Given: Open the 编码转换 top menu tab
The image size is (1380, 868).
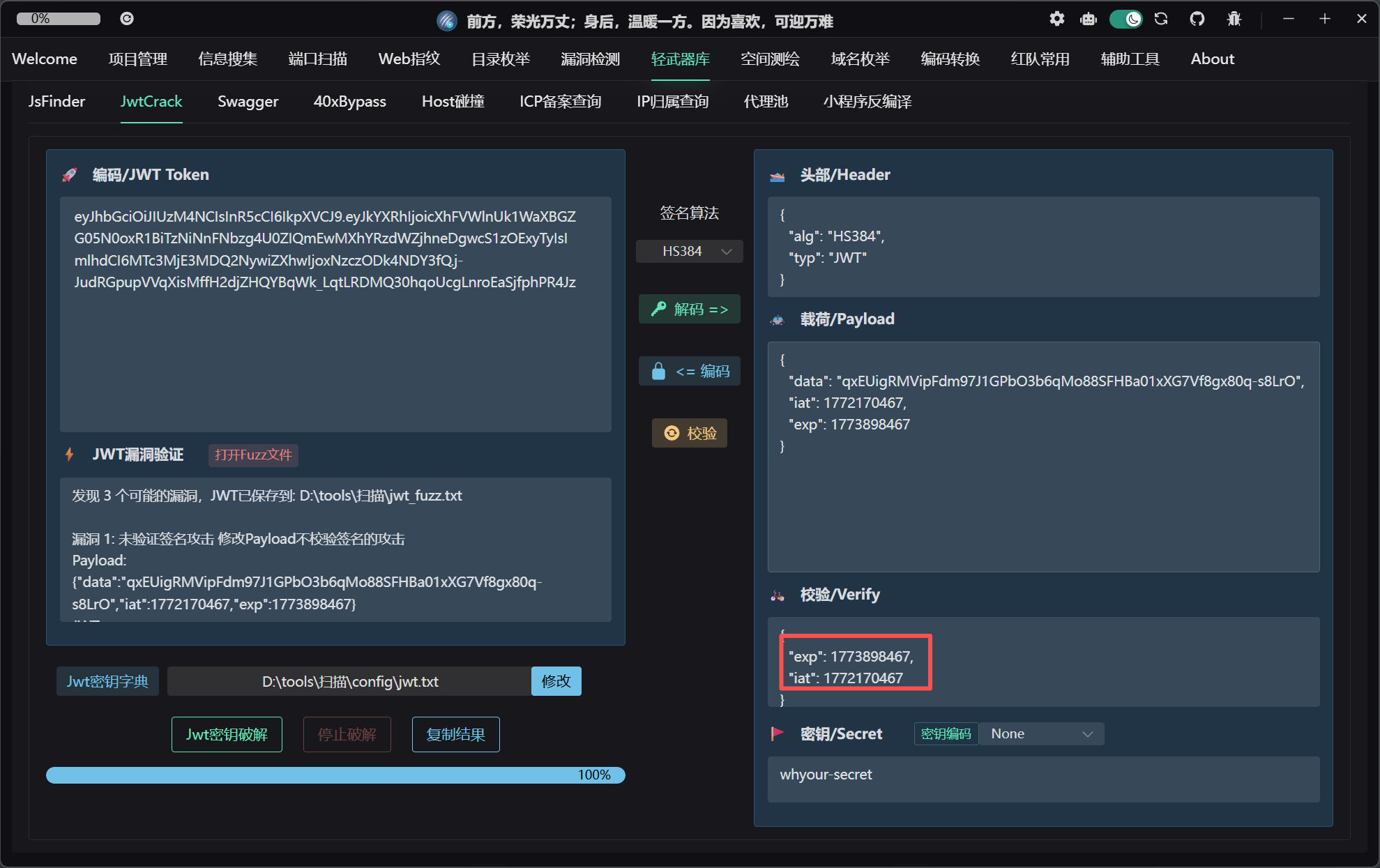Looking at the screenshot, I should click(950, 59).
